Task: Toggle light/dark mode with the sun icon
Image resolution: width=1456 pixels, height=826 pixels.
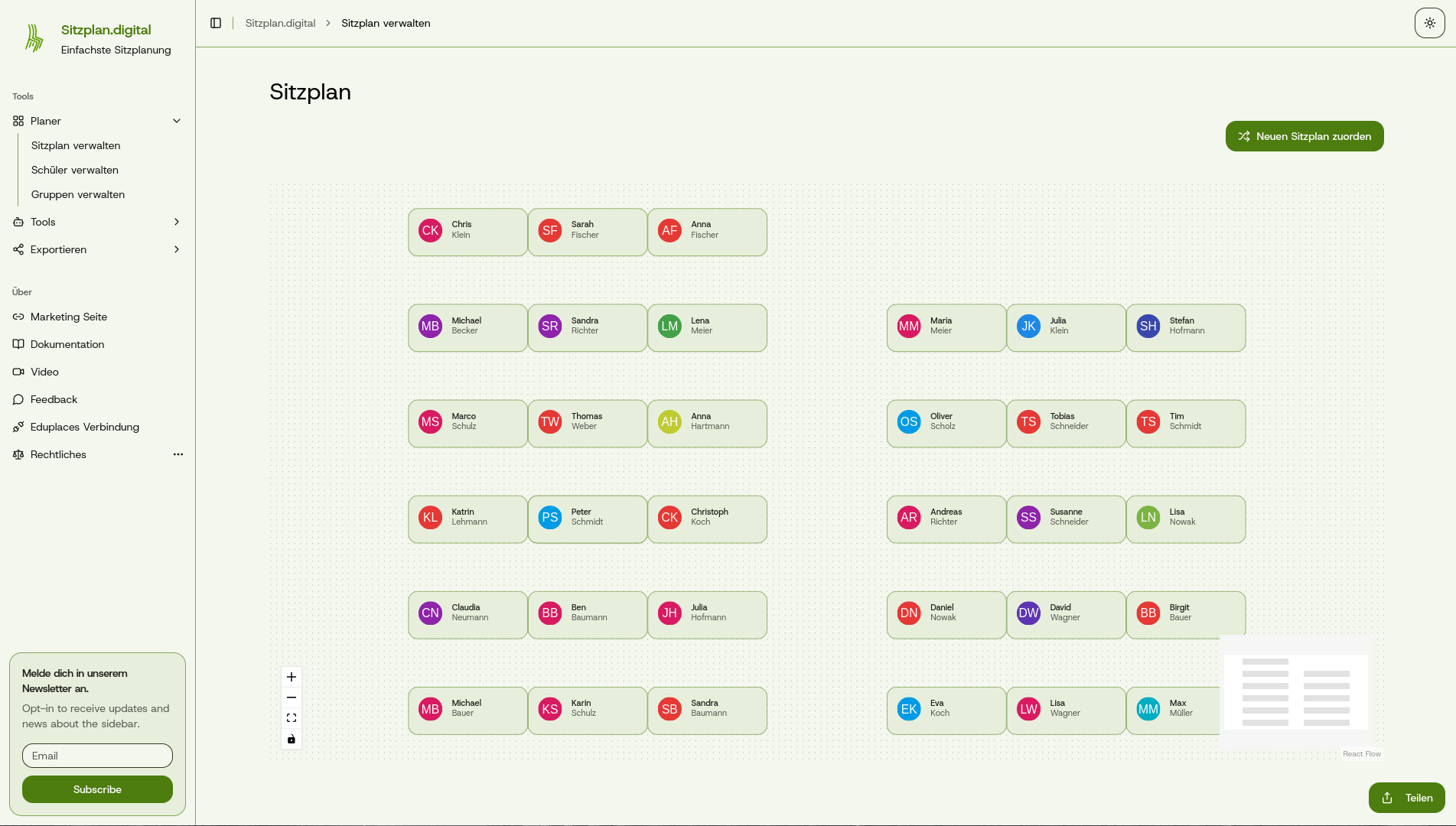Action: click(x=1429, y=22)
